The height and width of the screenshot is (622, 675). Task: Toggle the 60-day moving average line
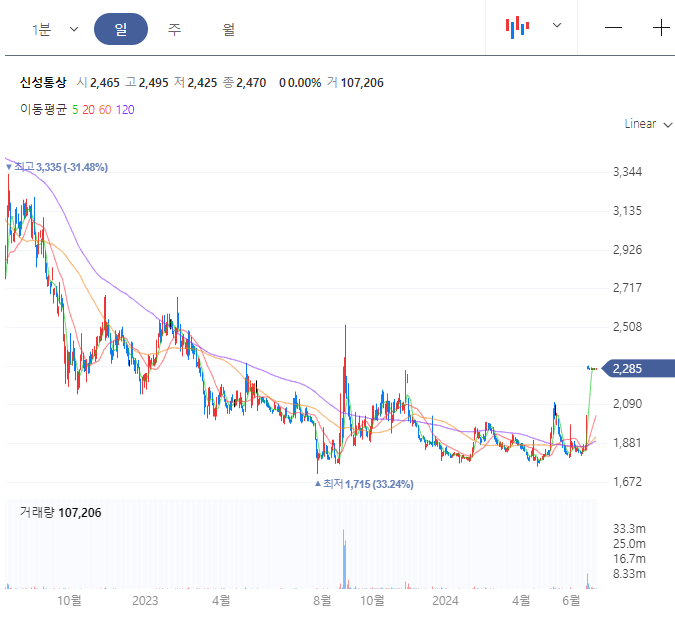pyautogui.click(x=105, y=110)
